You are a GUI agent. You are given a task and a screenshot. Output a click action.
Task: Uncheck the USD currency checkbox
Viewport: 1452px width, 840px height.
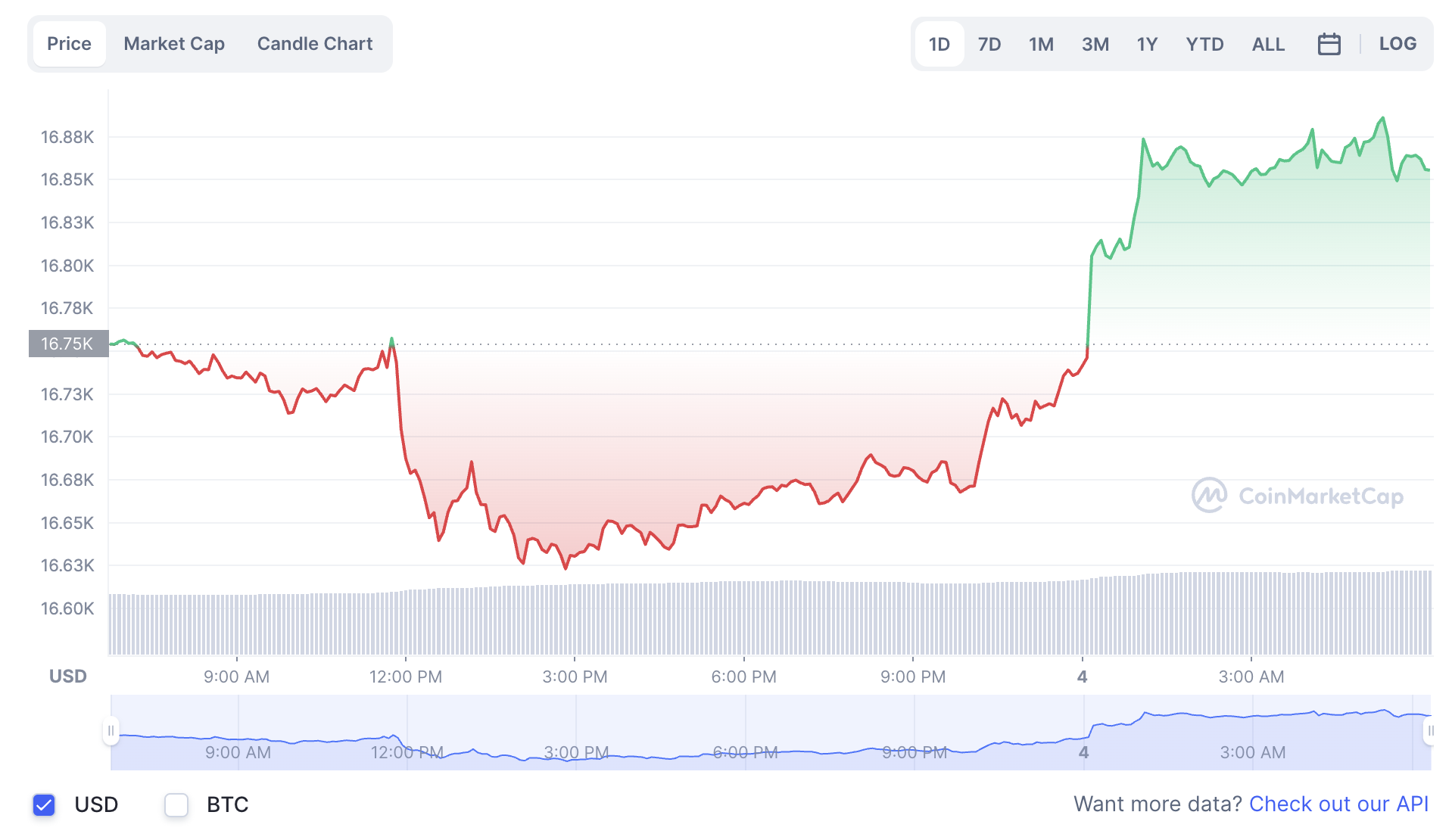[45, 804]
